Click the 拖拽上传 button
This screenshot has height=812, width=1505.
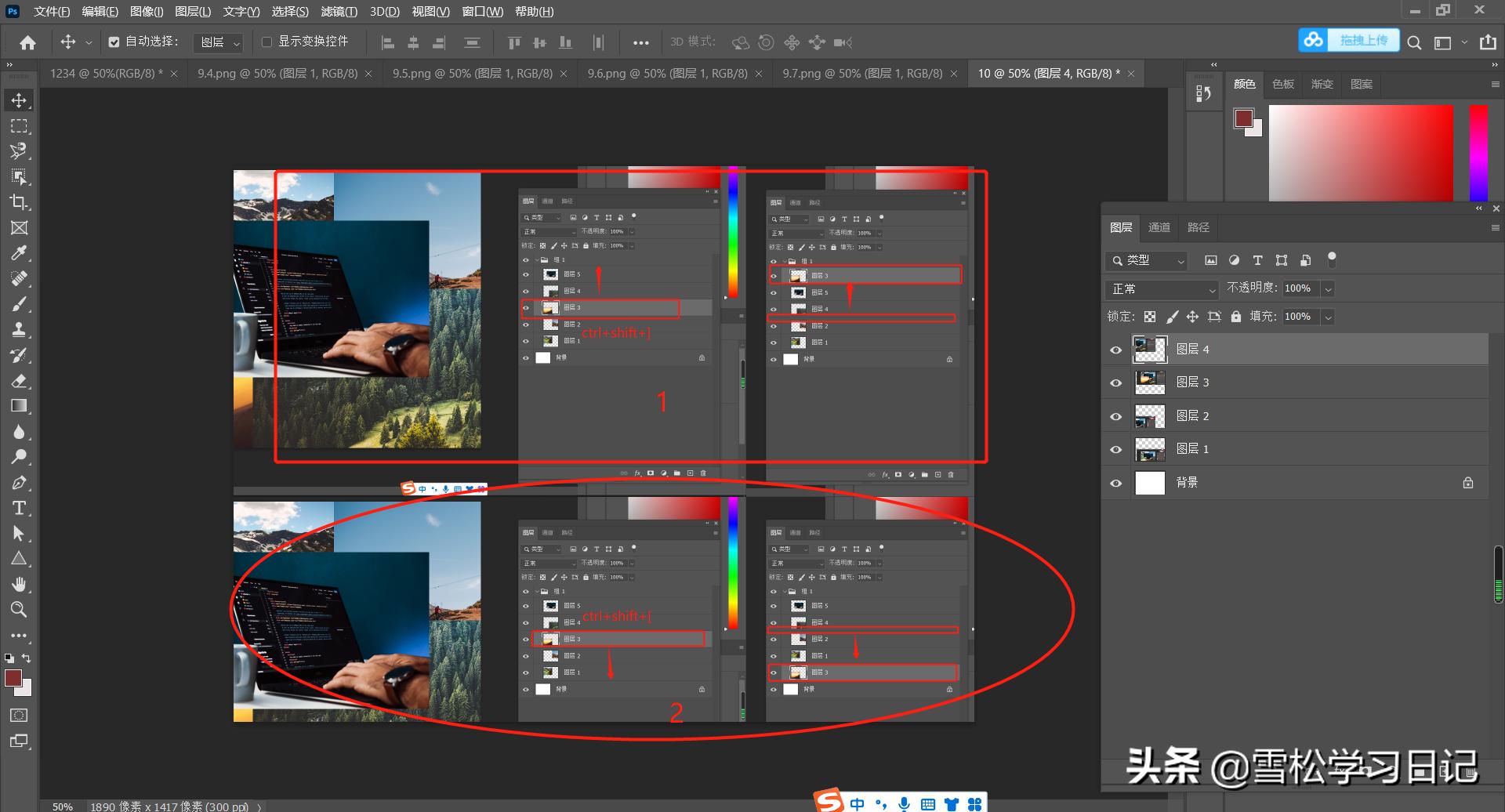click(1363, 40)
